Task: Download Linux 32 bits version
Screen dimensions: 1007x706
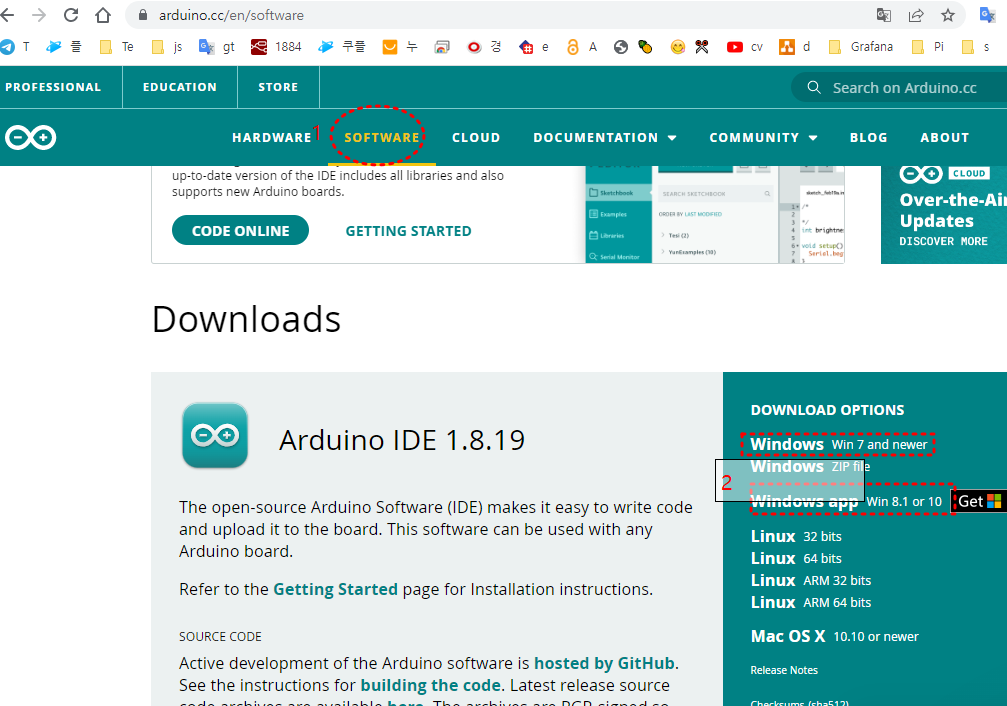Action: [796, 536]
